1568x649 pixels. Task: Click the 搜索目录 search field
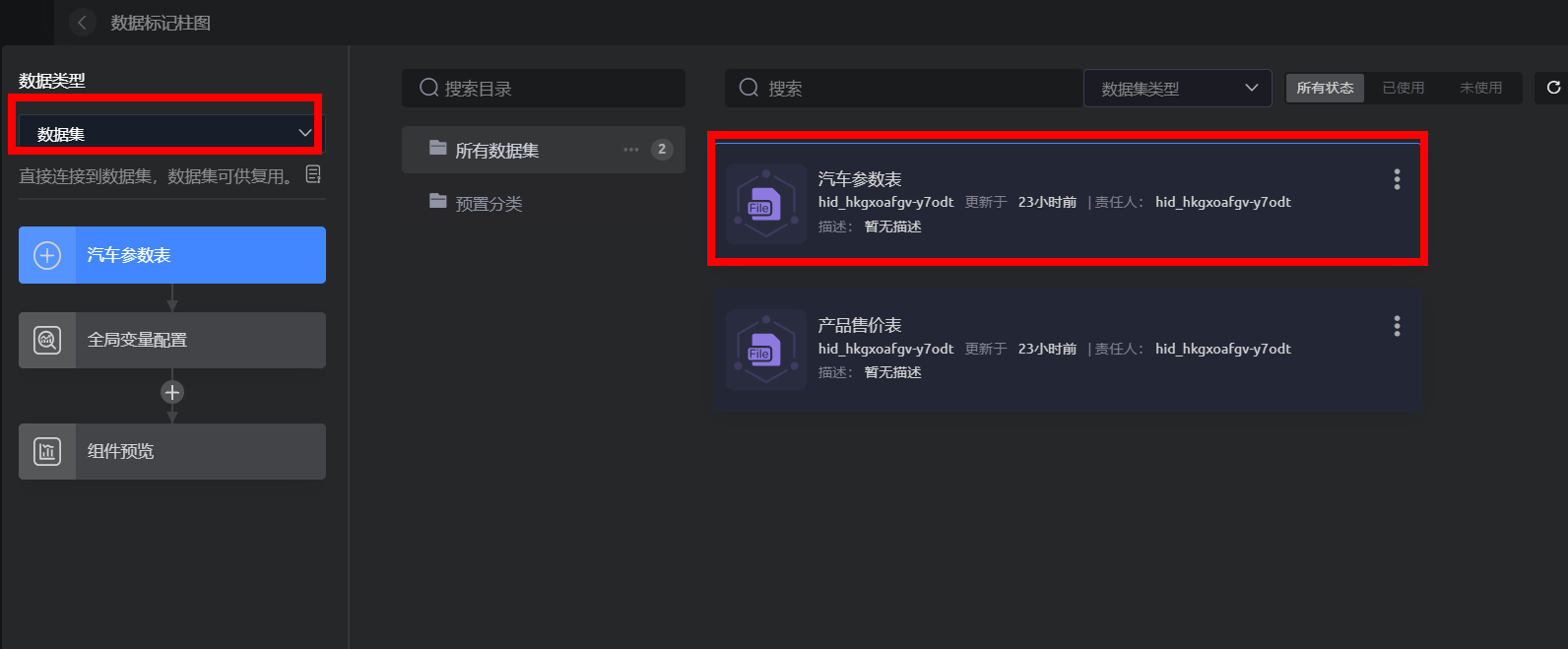[x=544, y=88]
